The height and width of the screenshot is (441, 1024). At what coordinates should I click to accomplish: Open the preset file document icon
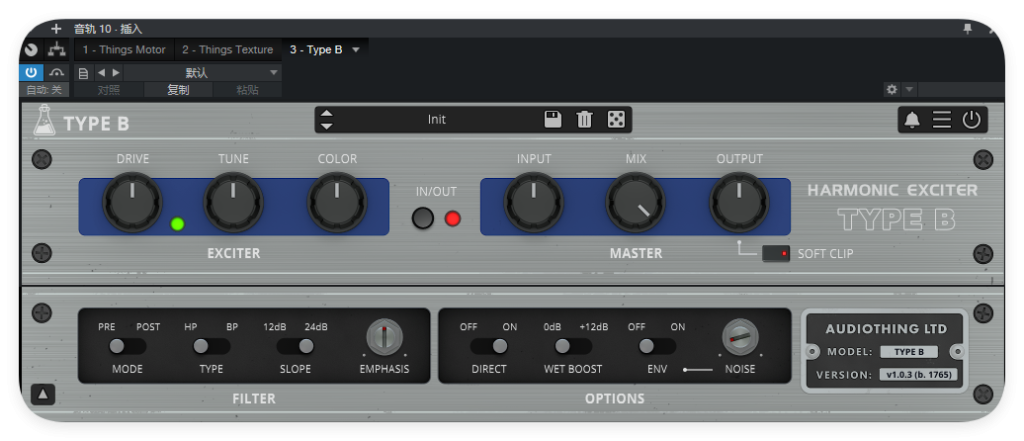[x=83, y=73]
